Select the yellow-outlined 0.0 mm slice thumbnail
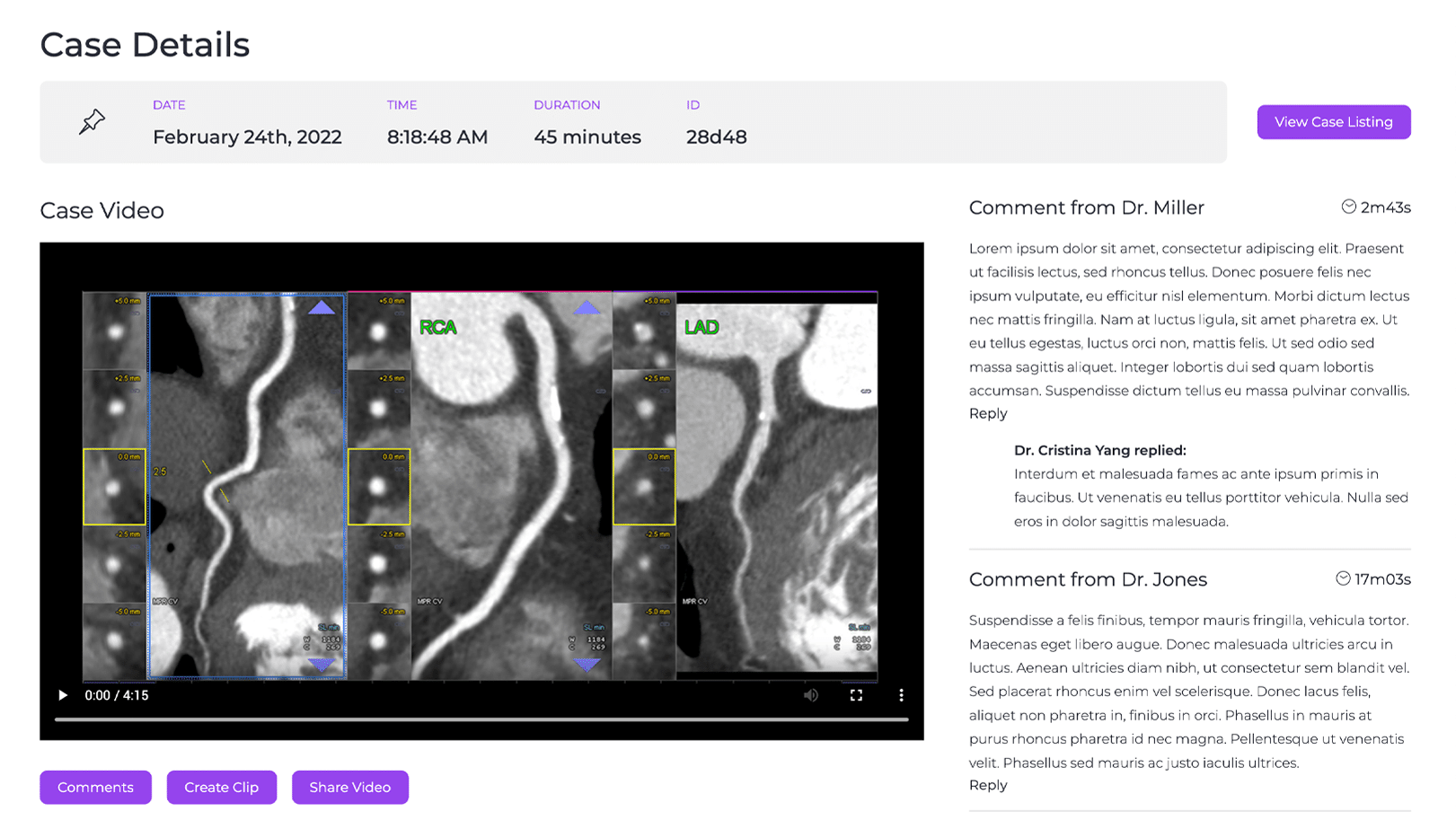This screenshot has height=838, width=1456. pos(115,488)
